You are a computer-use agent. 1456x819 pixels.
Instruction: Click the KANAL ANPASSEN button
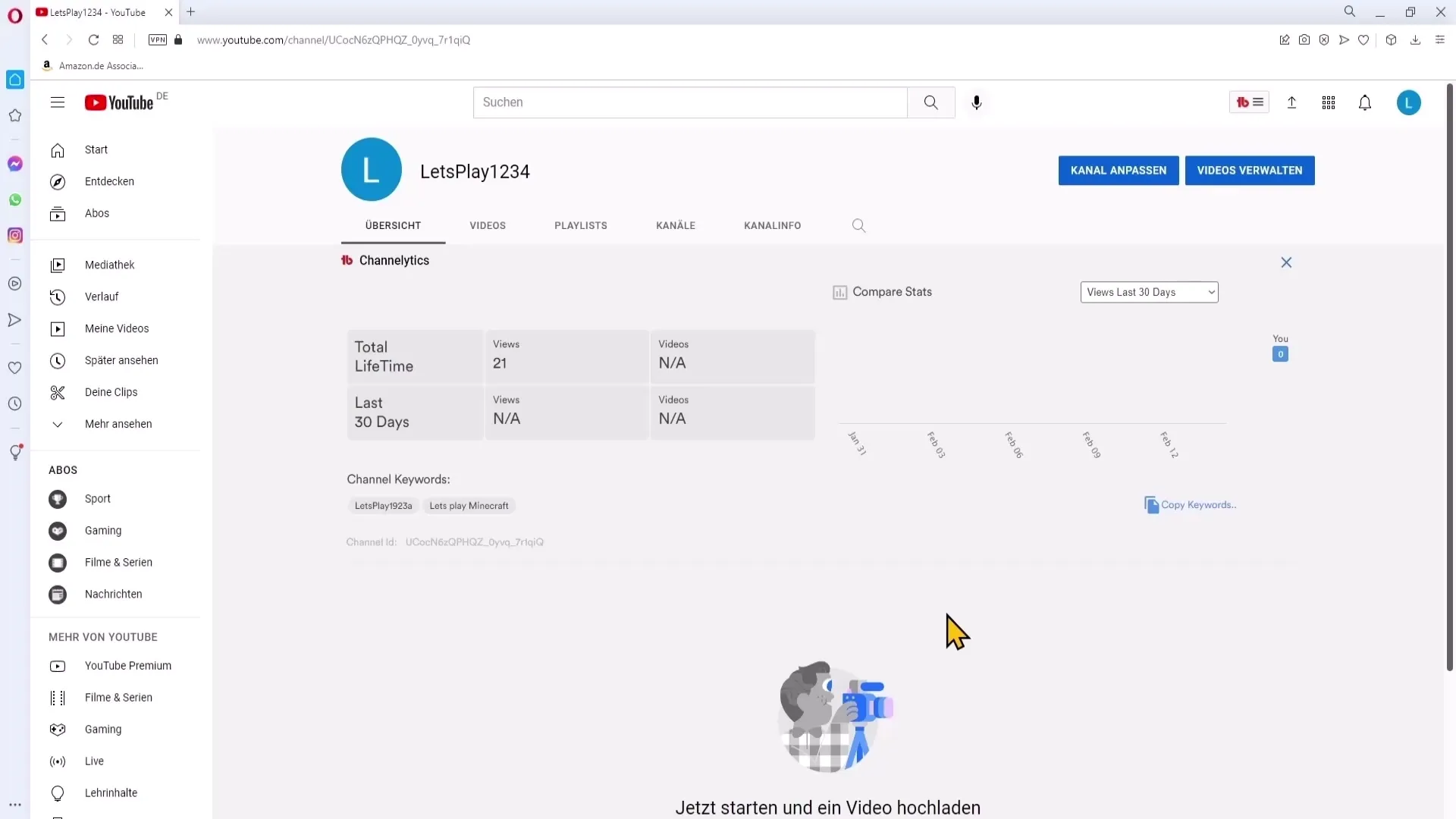(x=1118, y=170)
